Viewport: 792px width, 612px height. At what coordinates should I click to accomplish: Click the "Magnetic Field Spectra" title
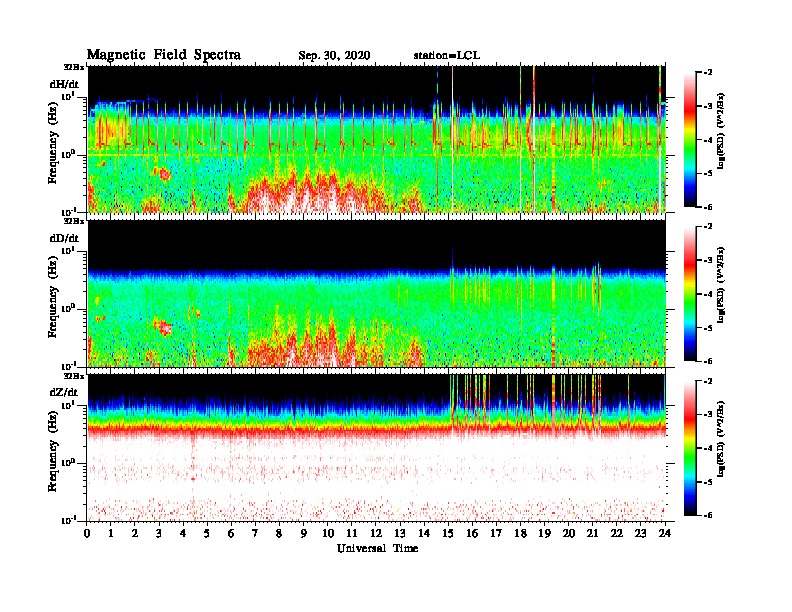(164, 55)
